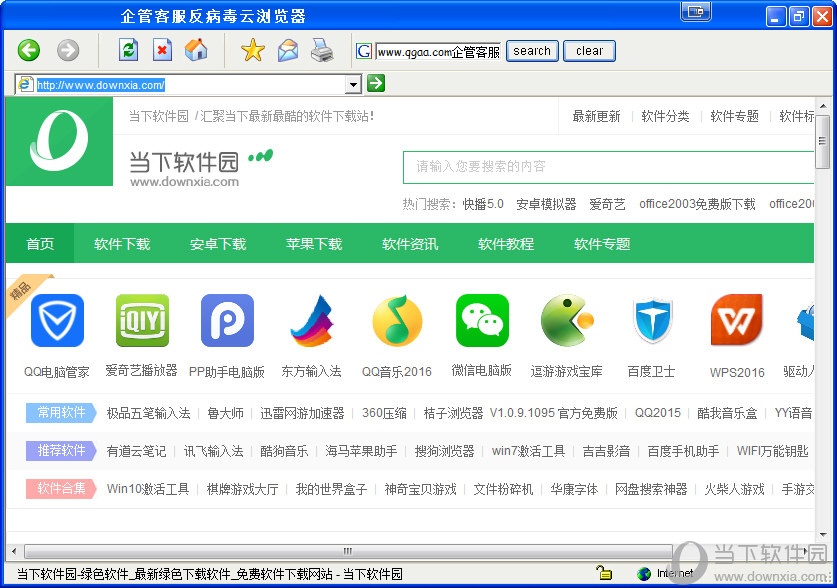The image size is (837, 588).
Task: Go to the Home page icon
Action: point(196,50)
